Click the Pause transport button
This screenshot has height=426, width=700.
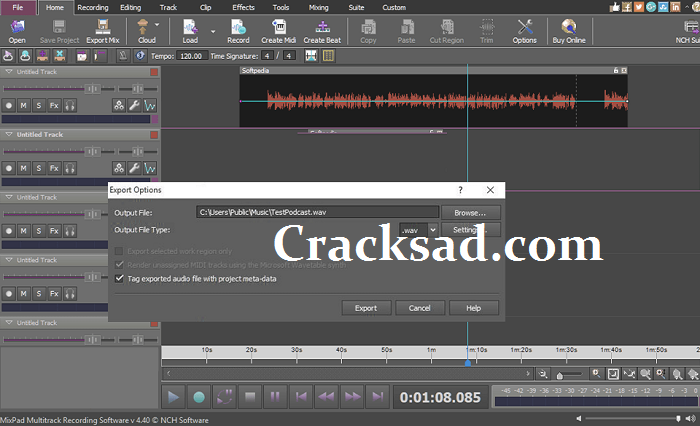(x=275, y=397)
